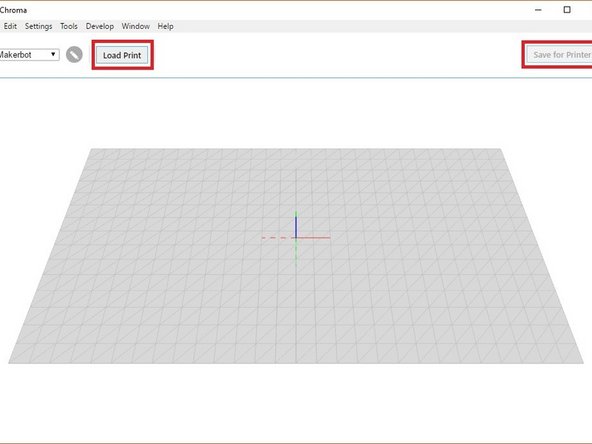Open the Window menu
Screen dimensions: 592x444
136,26
